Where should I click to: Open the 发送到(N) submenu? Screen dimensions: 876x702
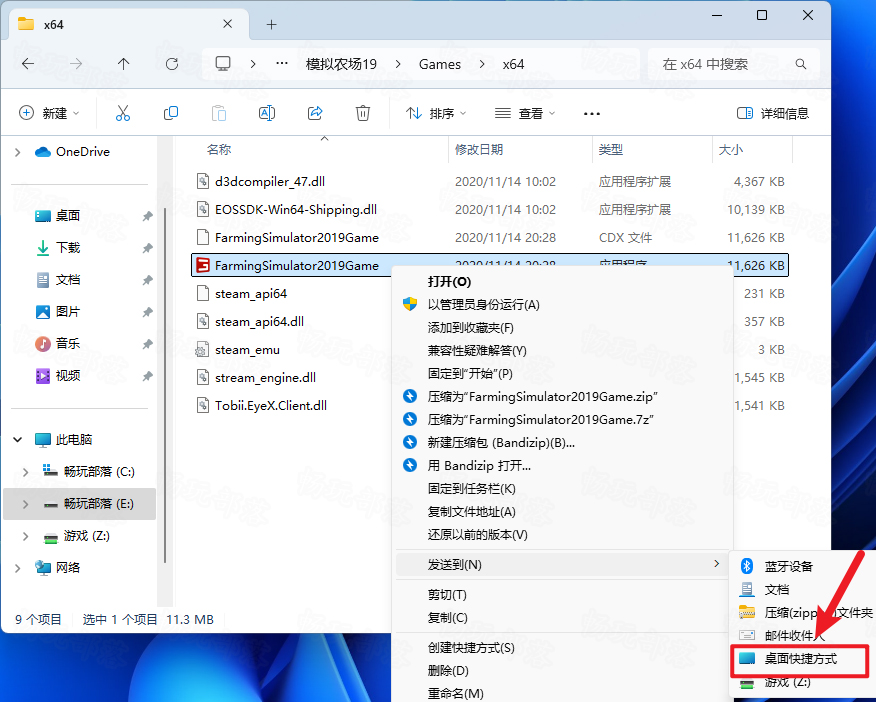click(561, 565)
